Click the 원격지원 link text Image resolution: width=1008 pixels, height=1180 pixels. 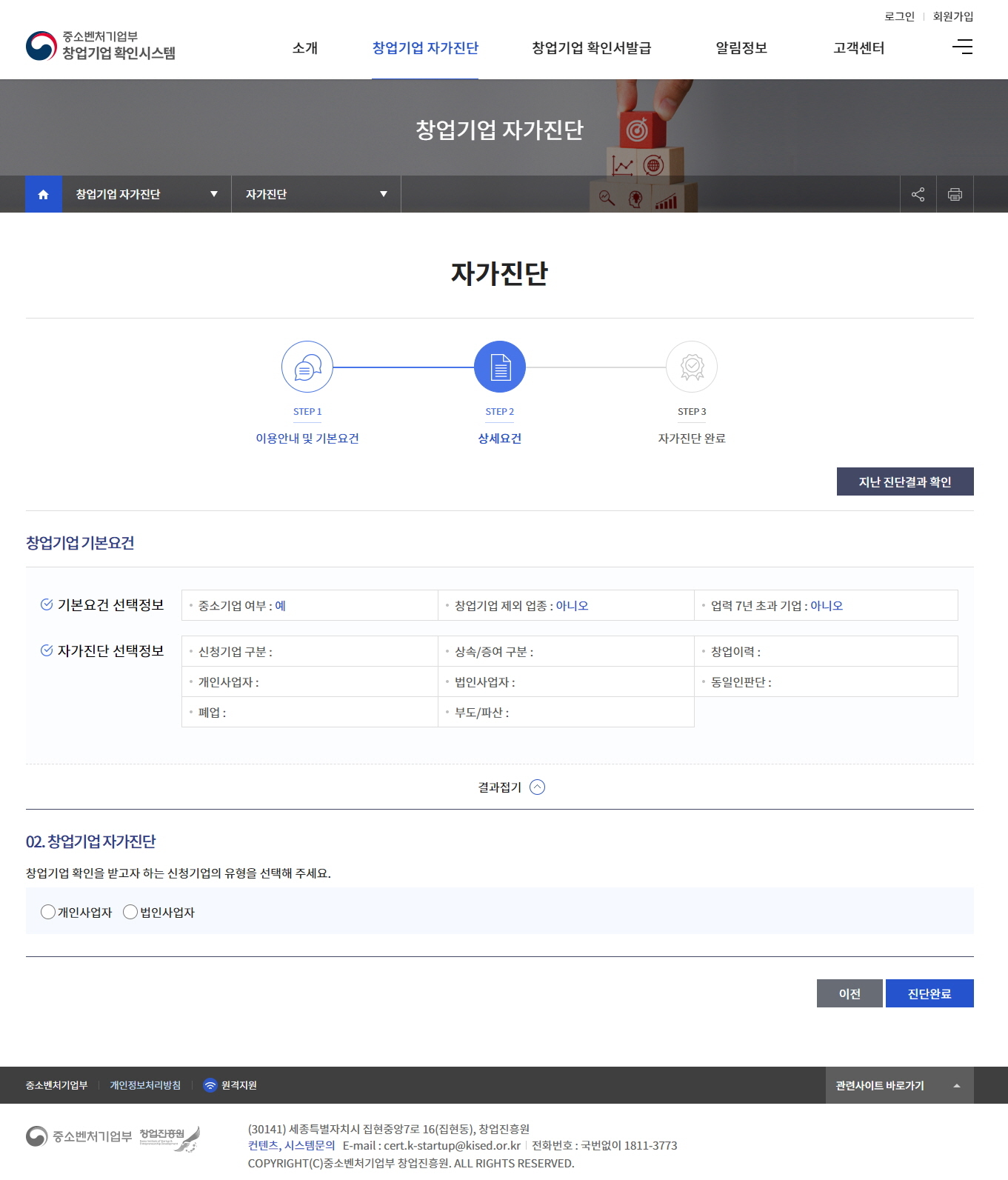pos(239,1085)
